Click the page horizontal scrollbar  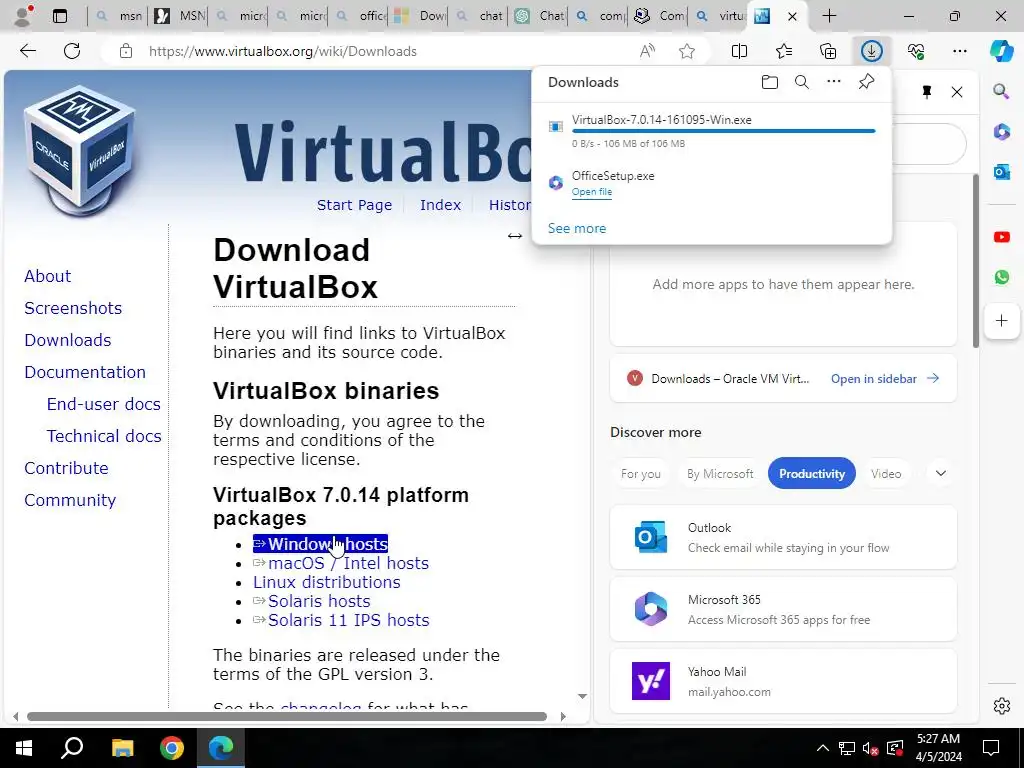[x=287, y=716]
